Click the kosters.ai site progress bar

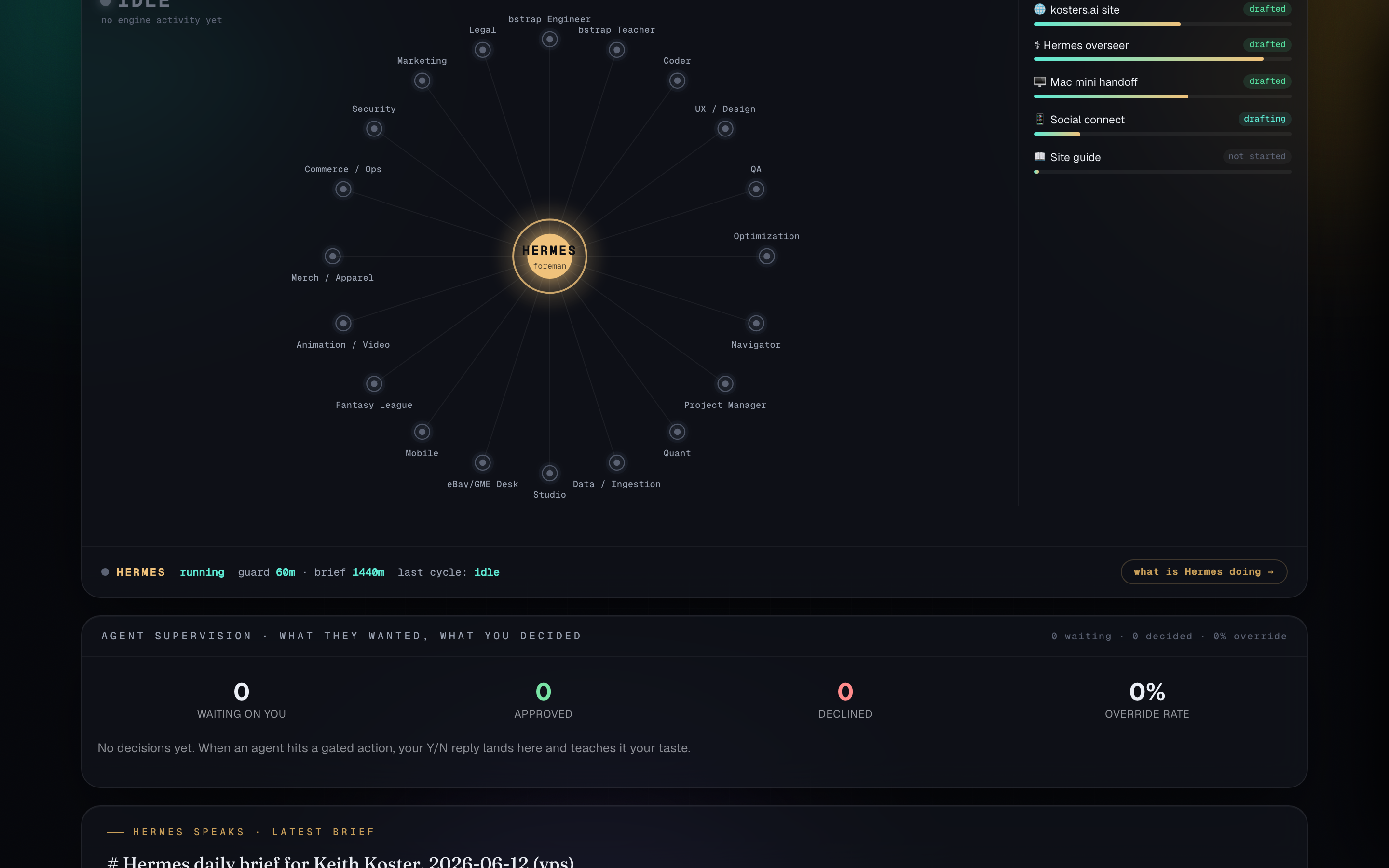(x=1162, y=24)
